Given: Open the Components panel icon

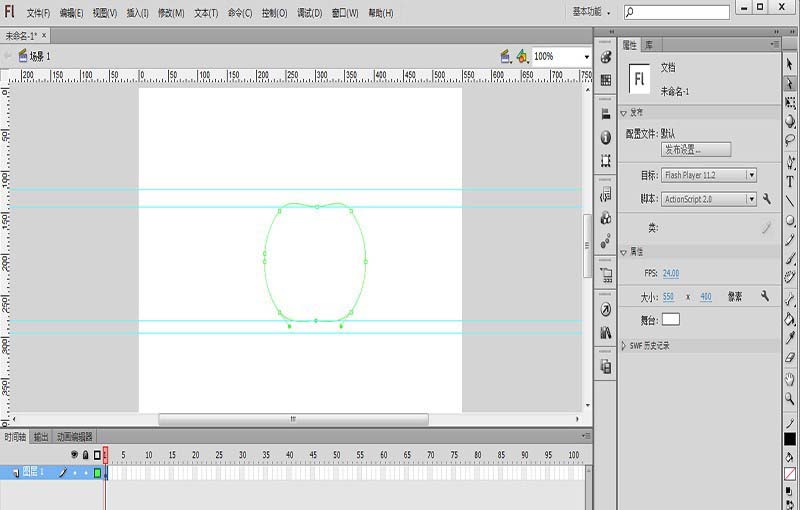Looking at the screenshot, I should tap(606, 218).
